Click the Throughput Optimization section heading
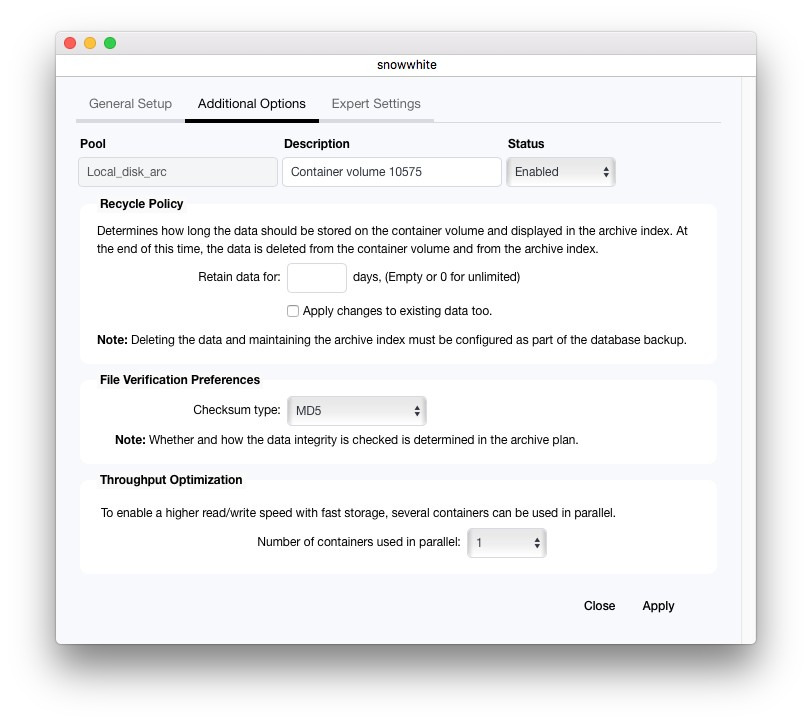The image size is (812, 724). (171, 480)
